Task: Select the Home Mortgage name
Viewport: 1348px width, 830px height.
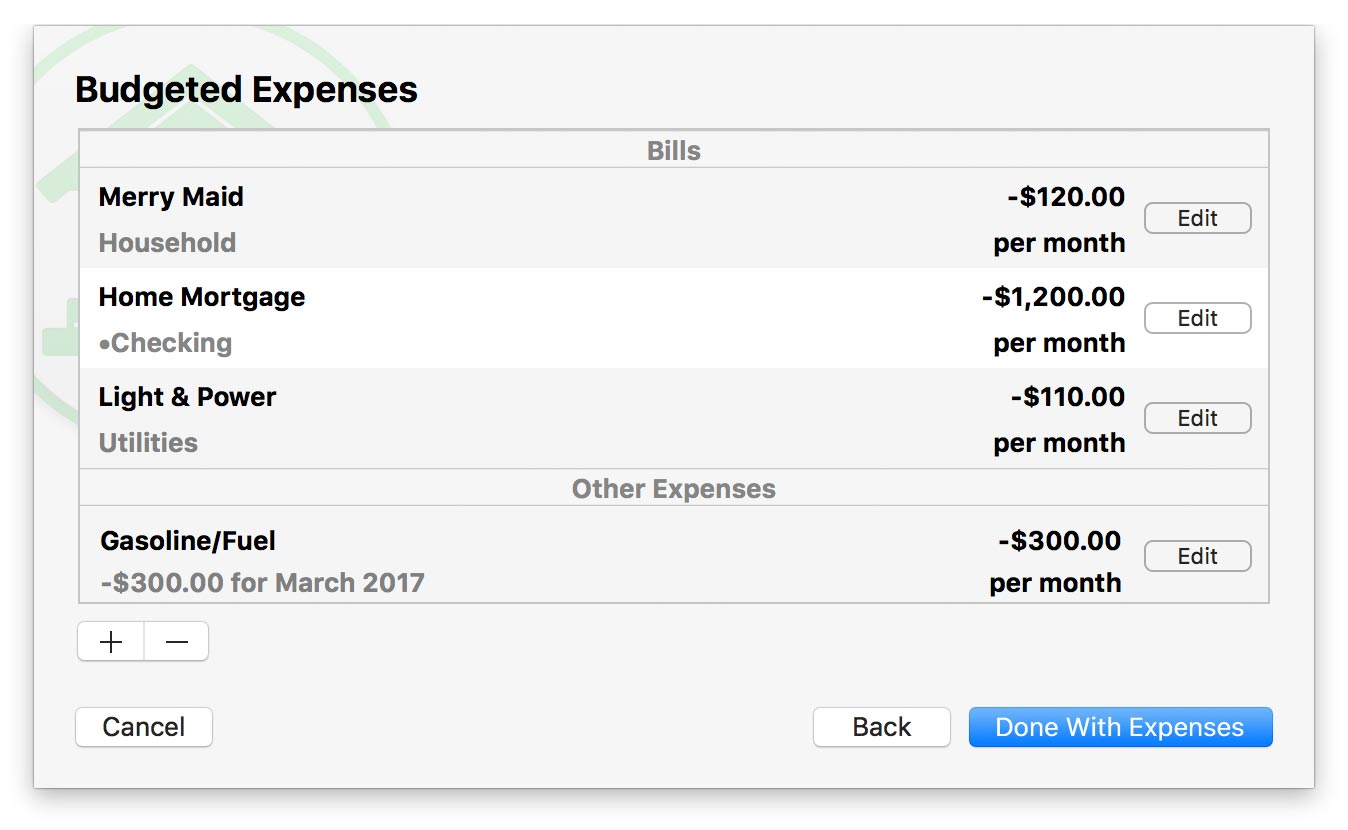Action: coord(202,297)
